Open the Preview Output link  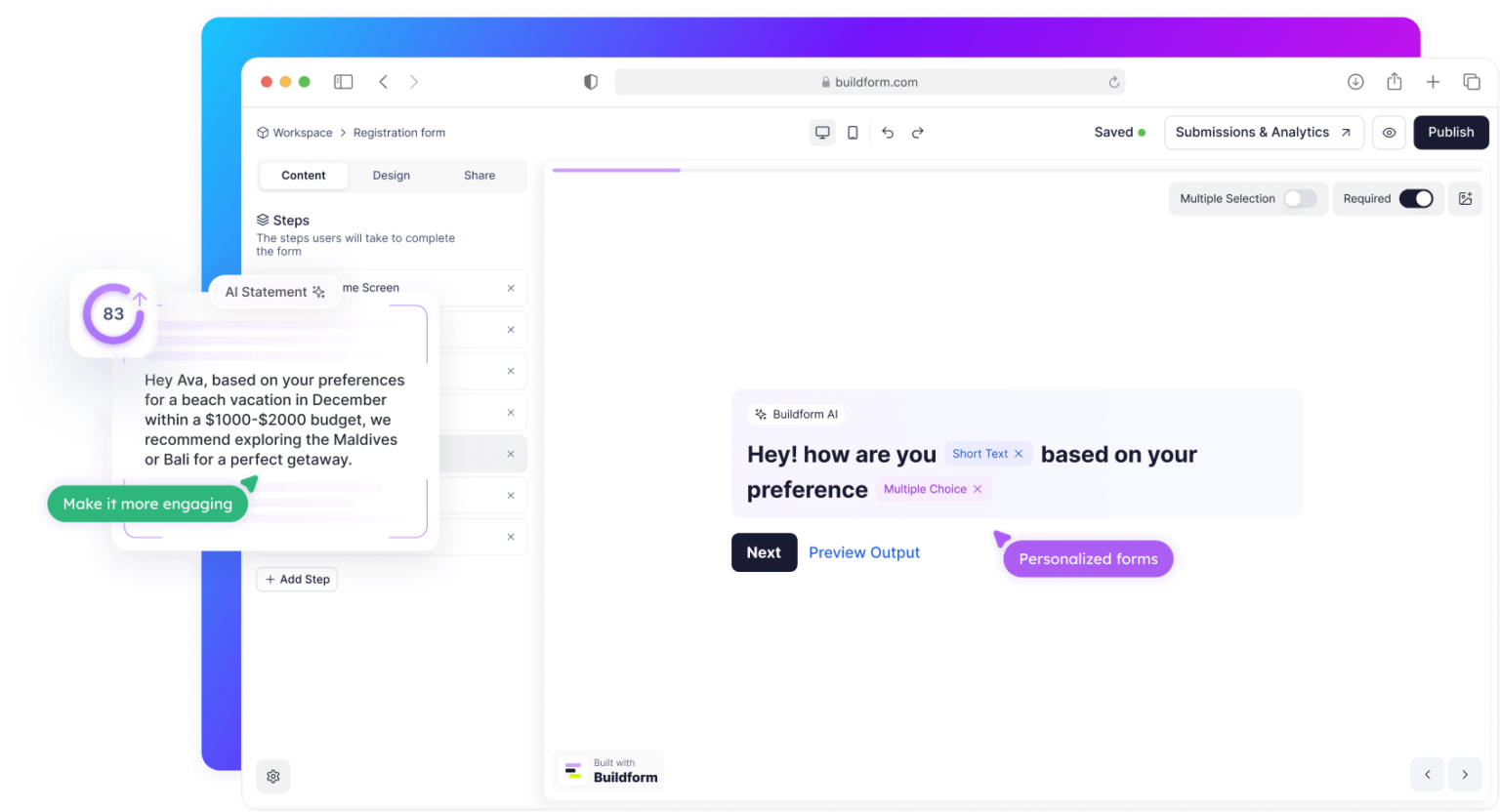pyautogui.click(x=864, y=552)
